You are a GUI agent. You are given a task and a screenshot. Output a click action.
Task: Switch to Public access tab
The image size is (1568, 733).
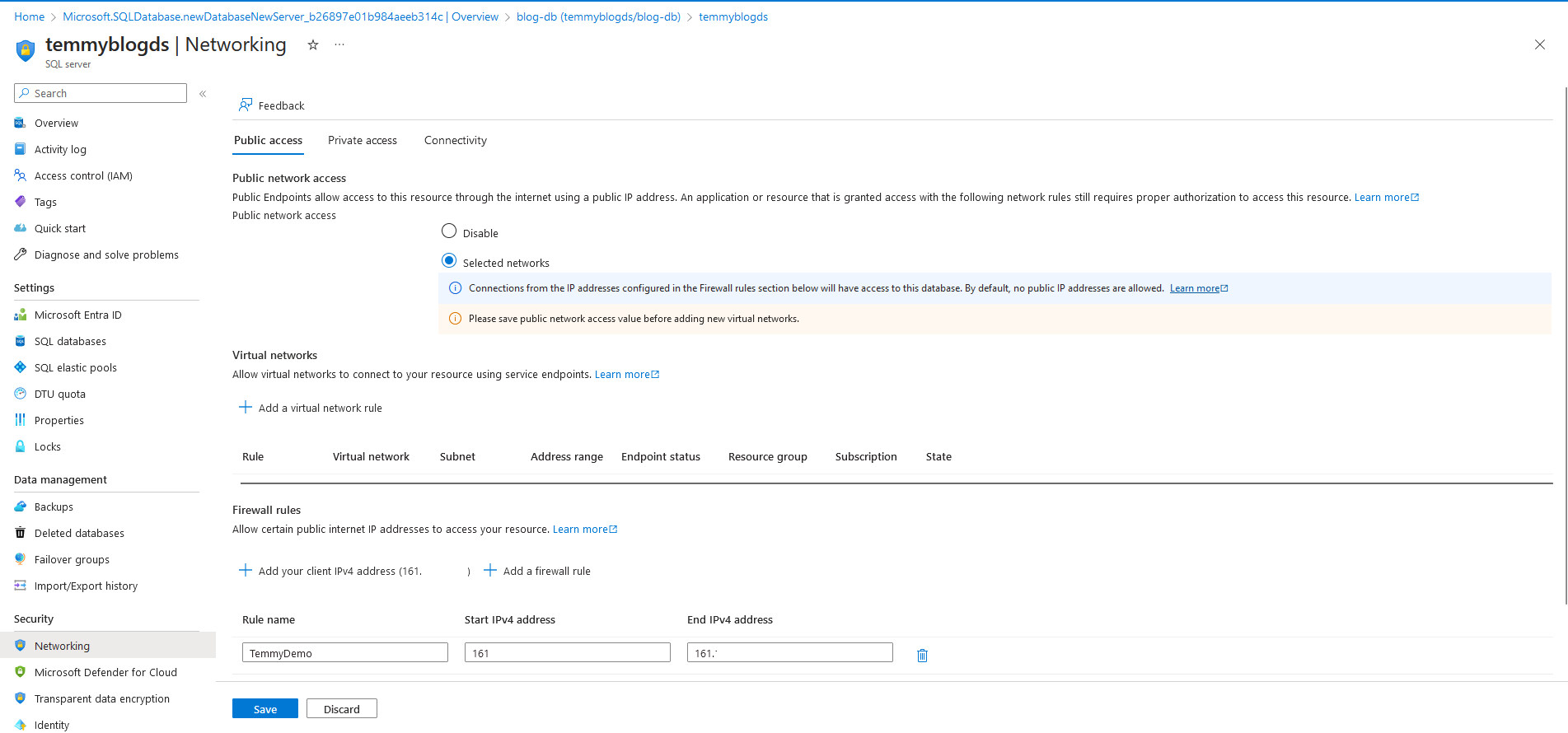click(269, 141)
